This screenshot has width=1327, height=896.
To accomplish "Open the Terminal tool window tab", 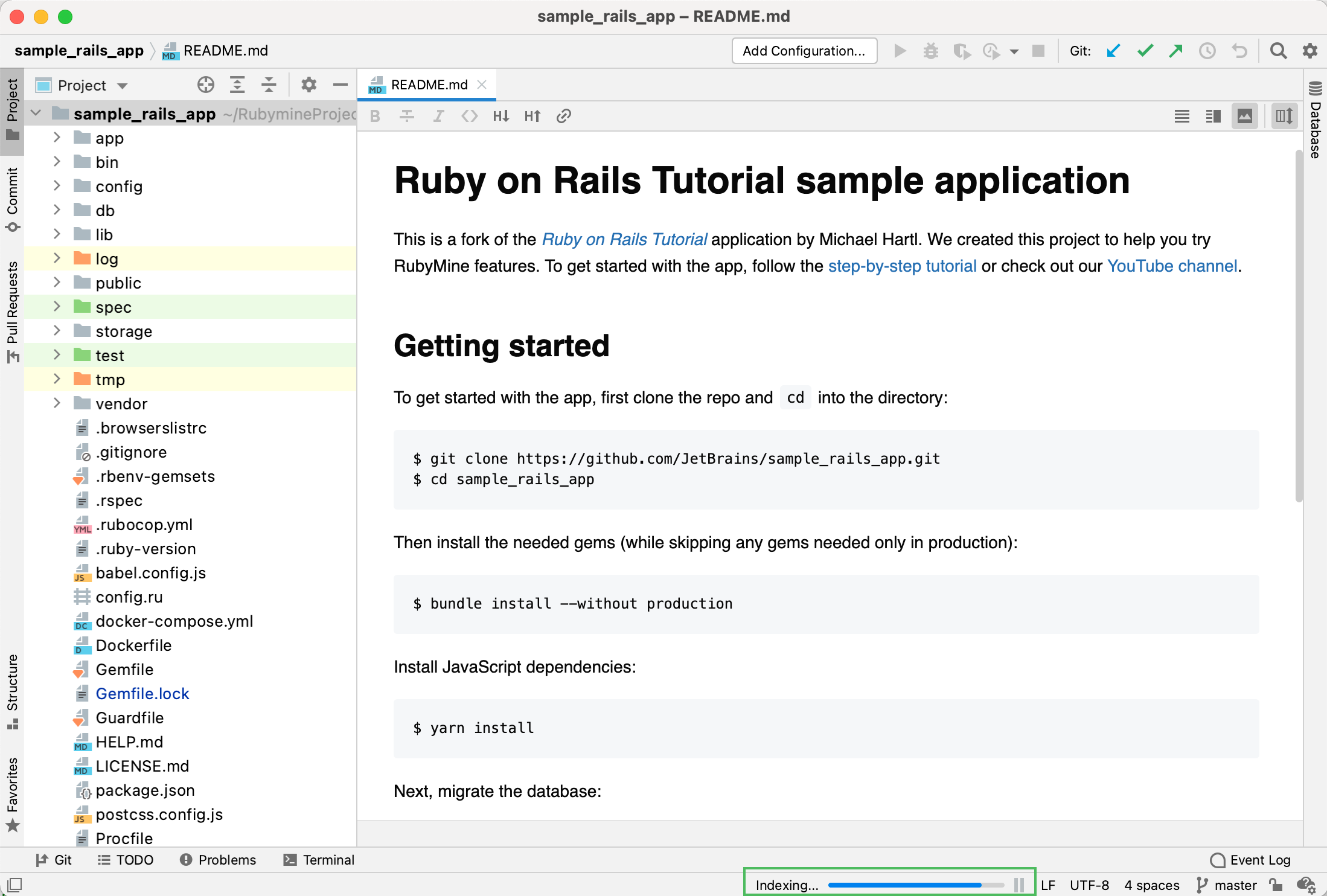I will [x=319, y=860].
